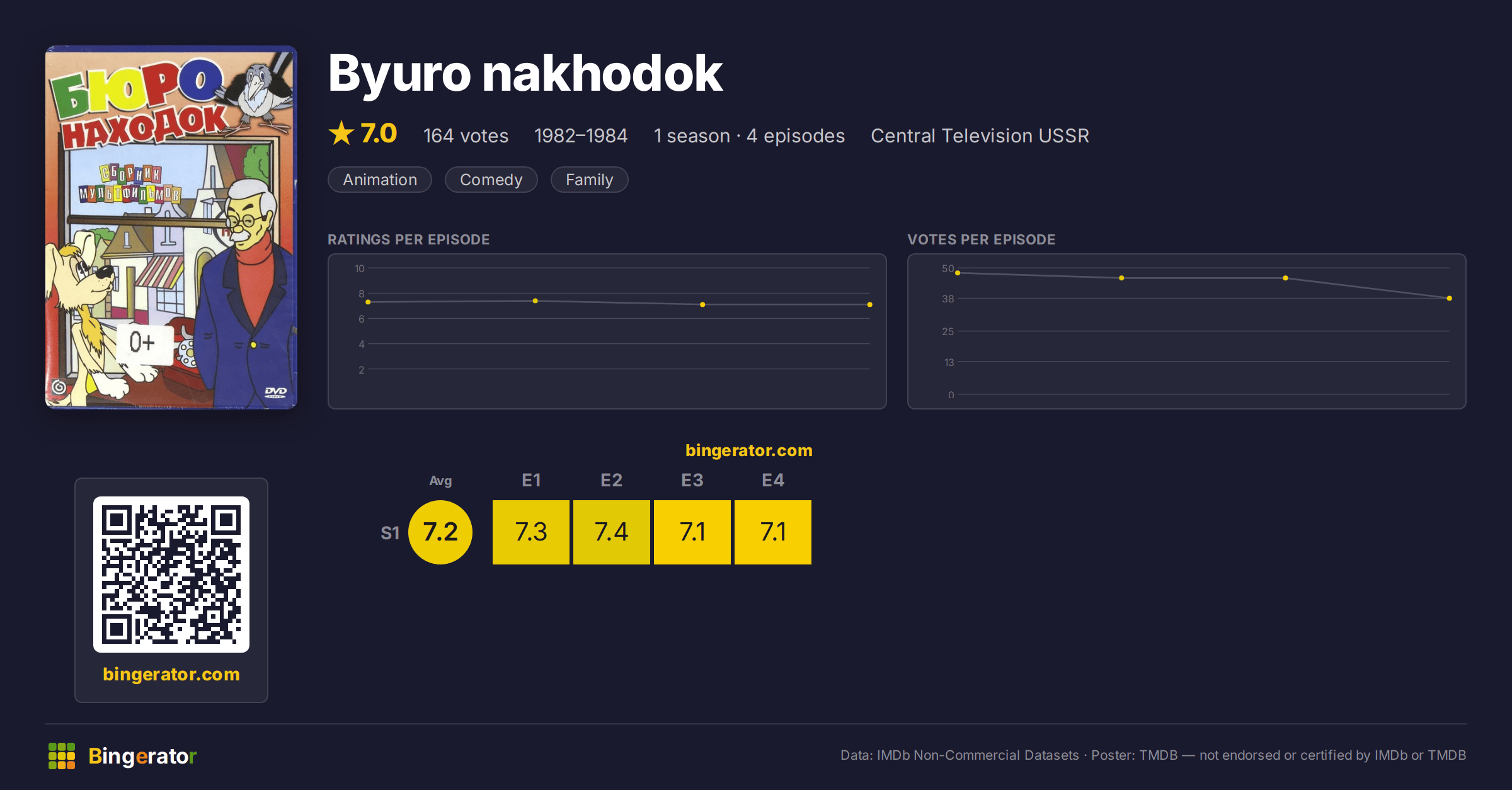The height and width of the screenshot is (790, 1512).
Task: Click the yellow star rating icon
Action: point(341,134)
